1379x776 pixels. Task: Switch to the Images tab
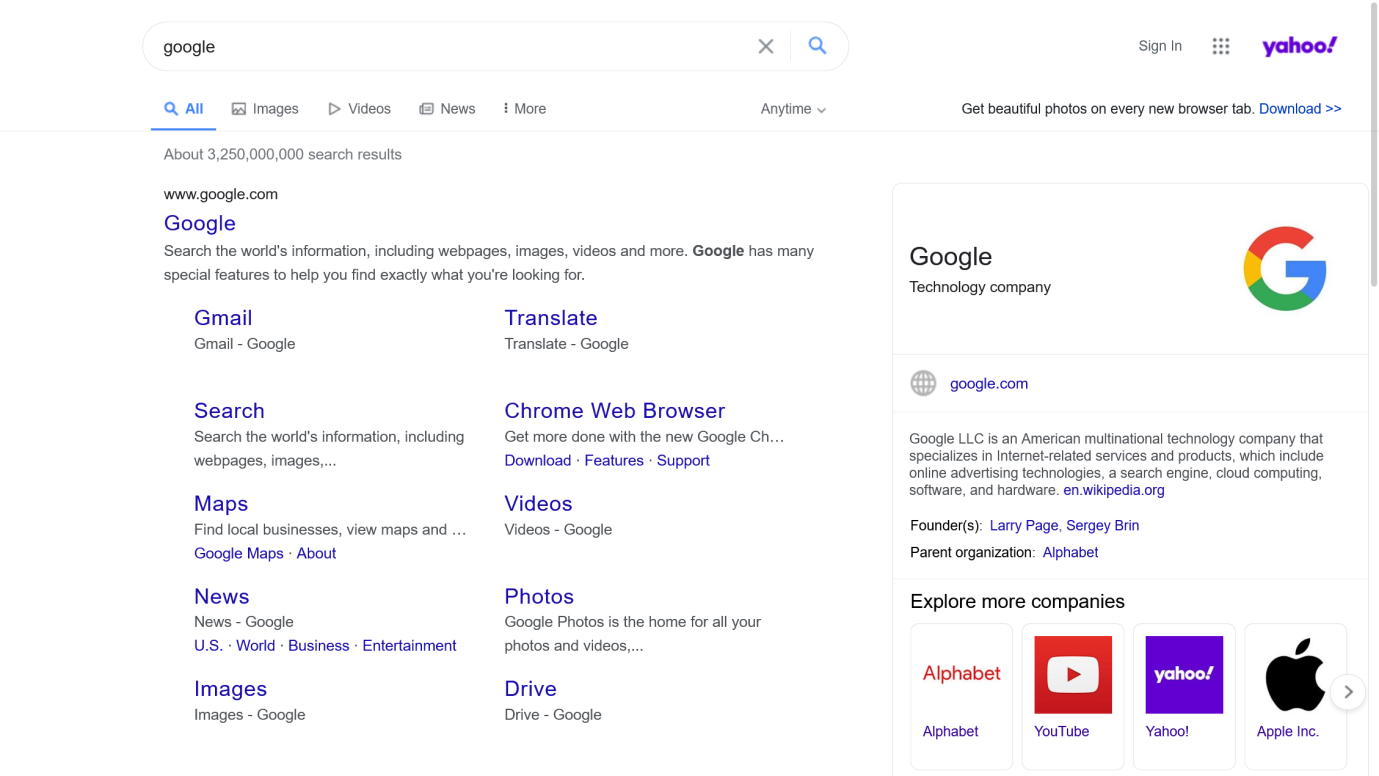(265, 109)
